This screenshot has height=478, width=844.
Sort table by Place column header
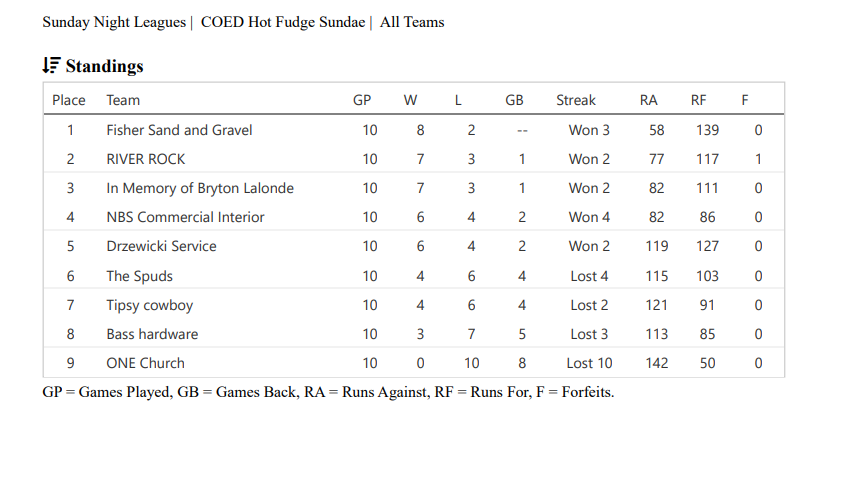click(x=69, y=100)
